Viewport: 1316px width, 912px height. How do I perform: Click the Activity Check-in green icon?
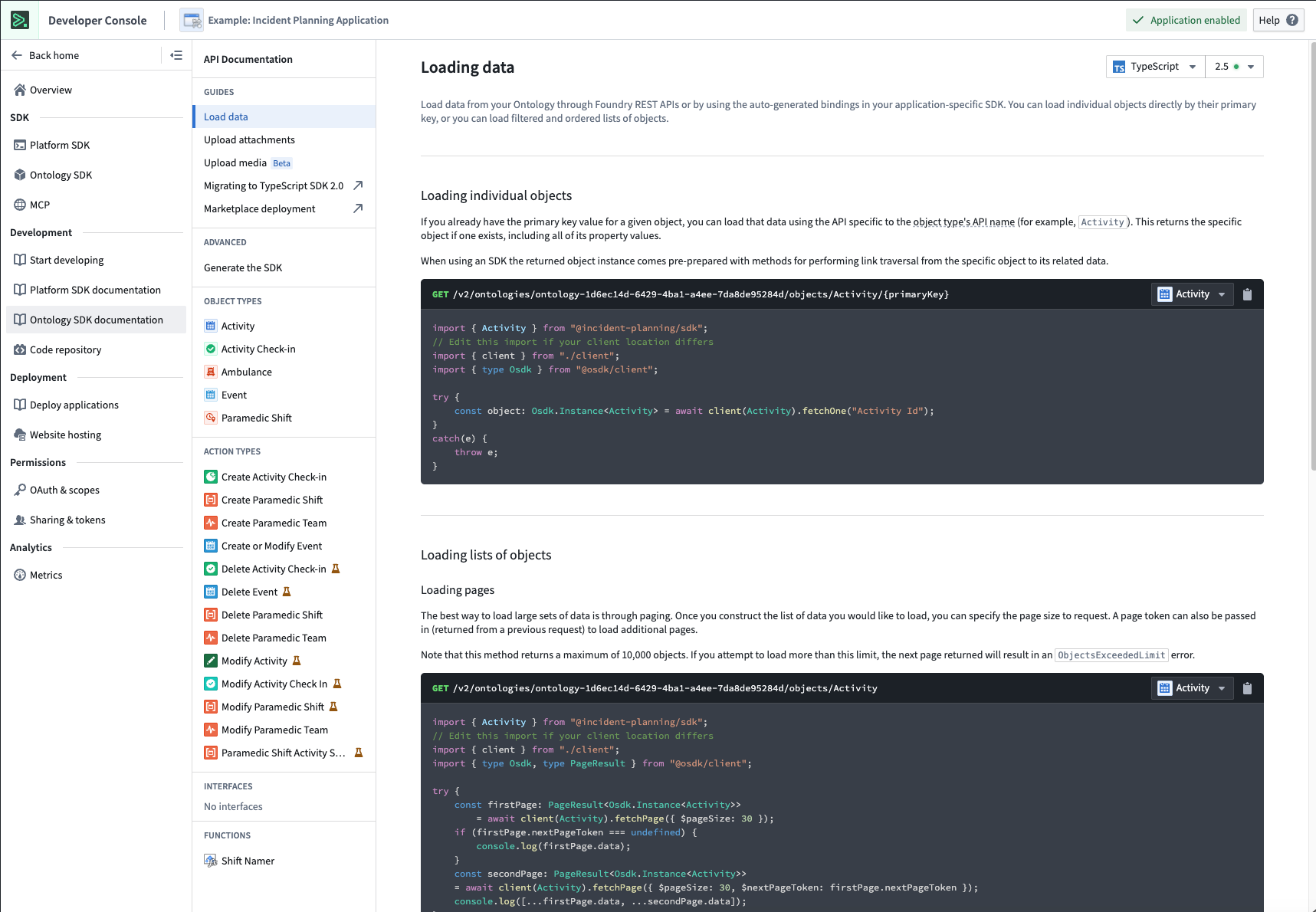(211, 349)
